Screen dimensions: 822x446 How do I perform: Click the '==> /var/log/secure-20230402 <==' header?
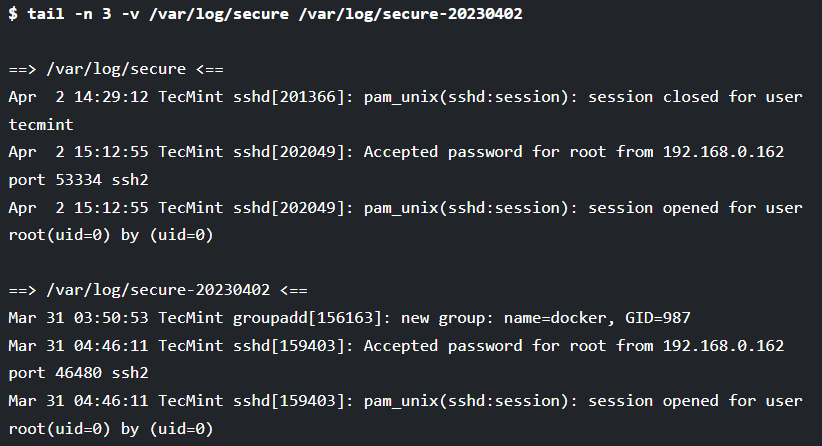(158, 290)
